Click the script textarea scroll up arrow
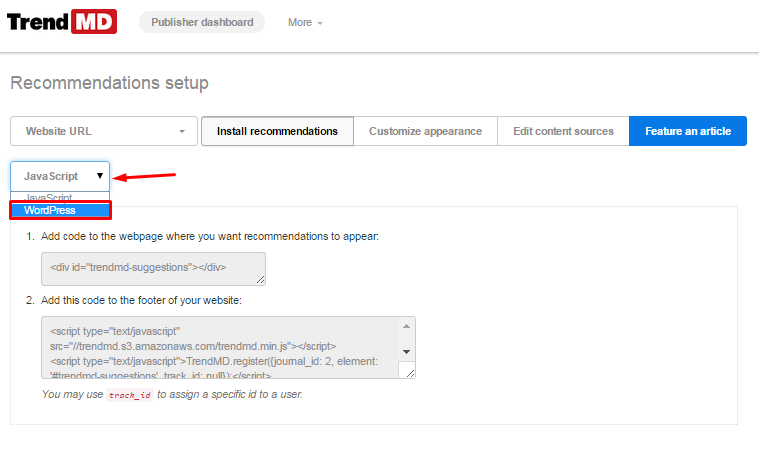 click(407, 326)
